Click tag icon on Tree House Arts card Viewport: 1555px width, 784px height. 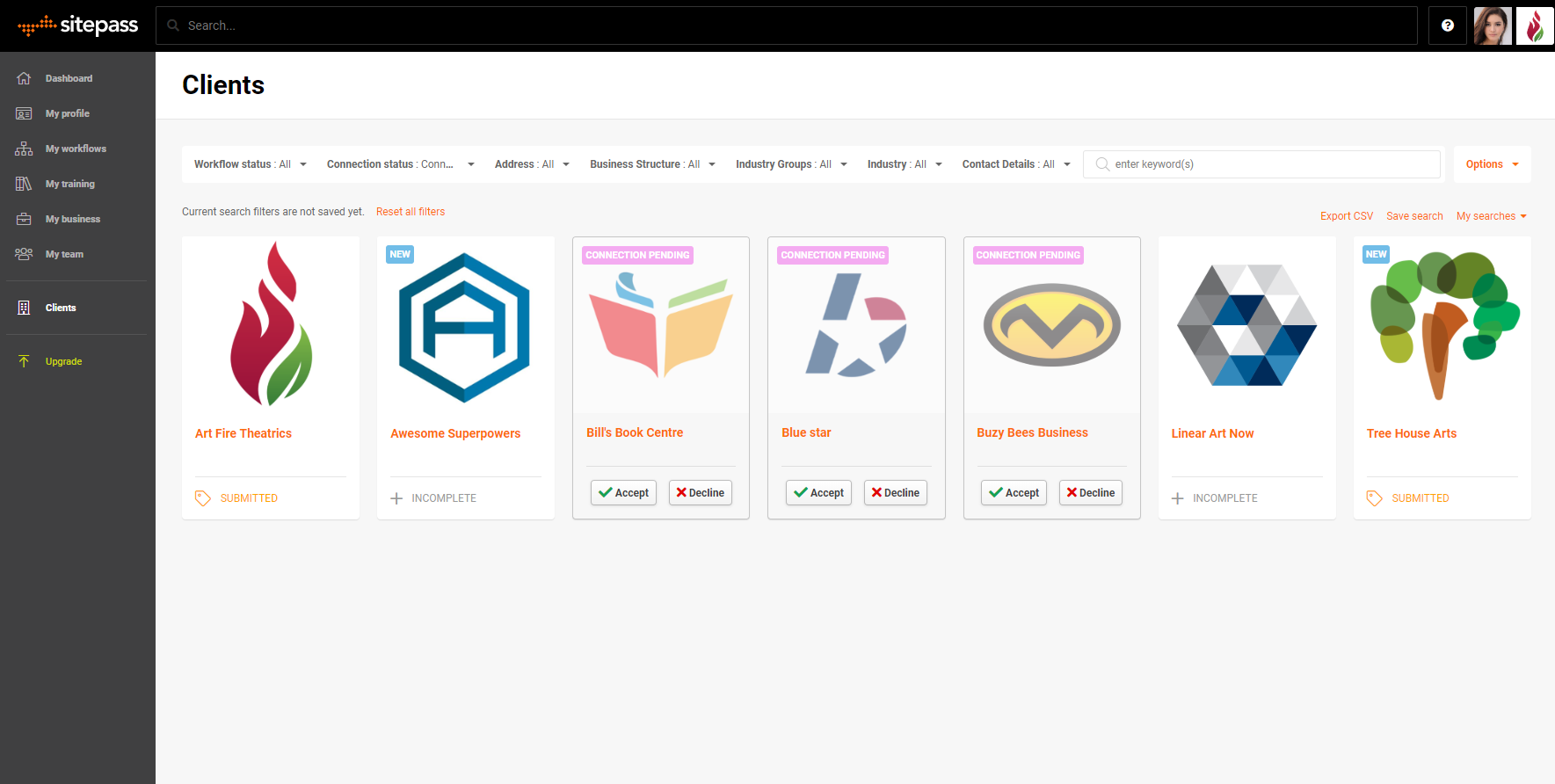(x=1375, y=498)
